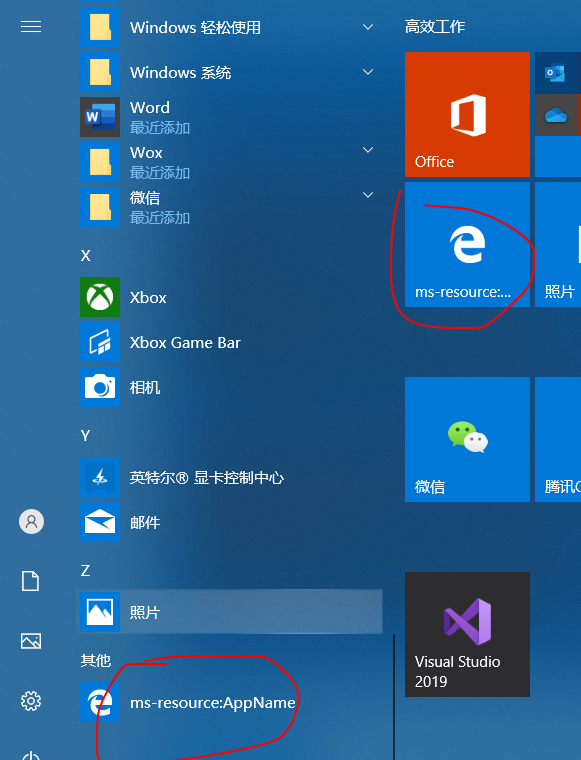Click the Xbox label text

[148, 298]
